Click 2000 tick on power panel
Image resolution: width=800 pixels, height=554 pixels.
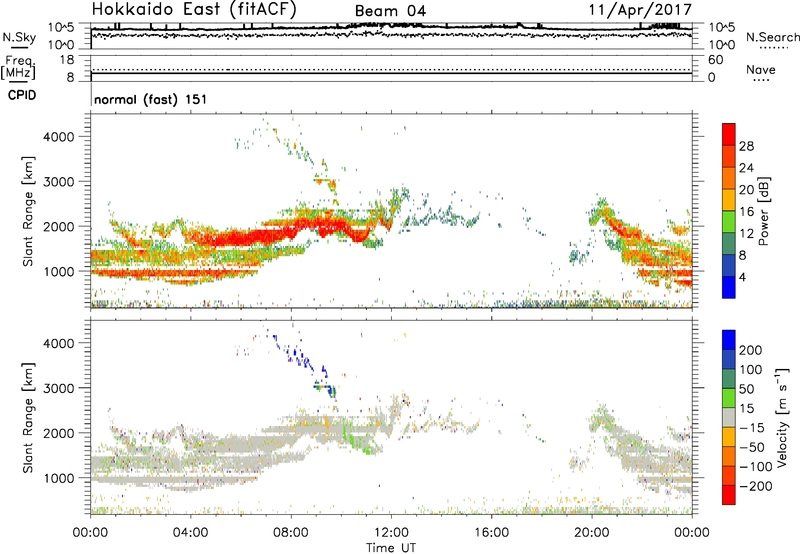coord(58,226)
